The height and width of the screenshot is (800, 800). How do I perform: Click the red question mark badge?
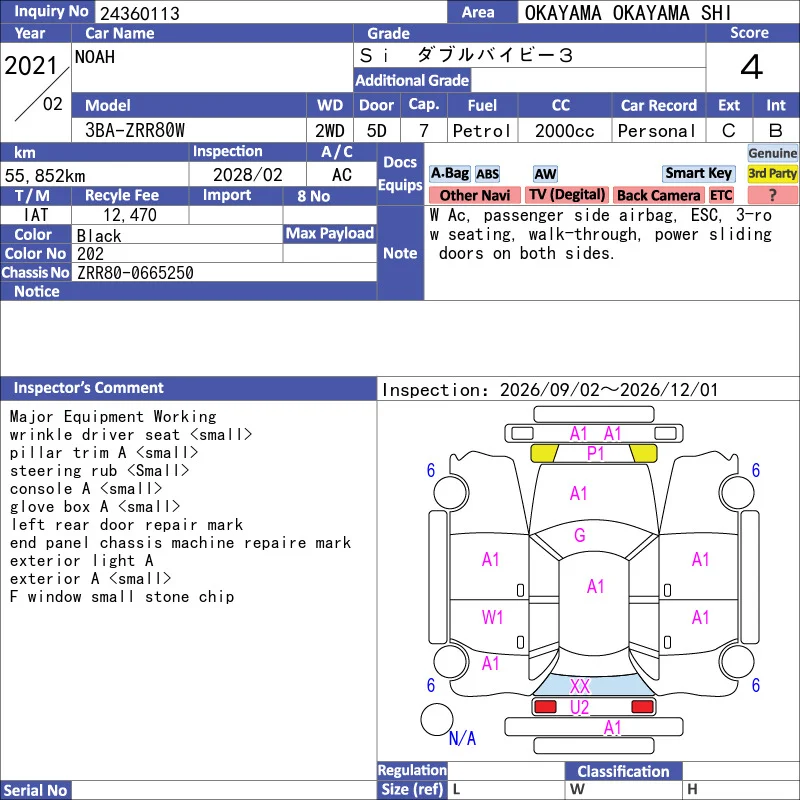pos(772,195)
